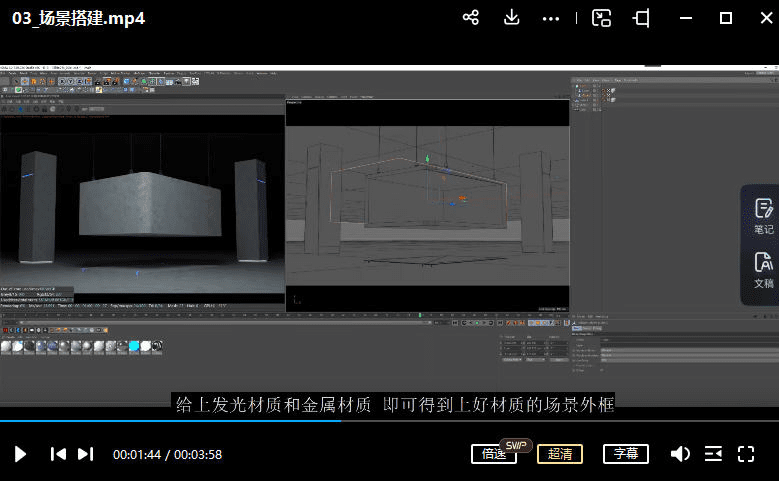Toggle the X axis lock
Screen dimensions: 779x481
[62, 81]
